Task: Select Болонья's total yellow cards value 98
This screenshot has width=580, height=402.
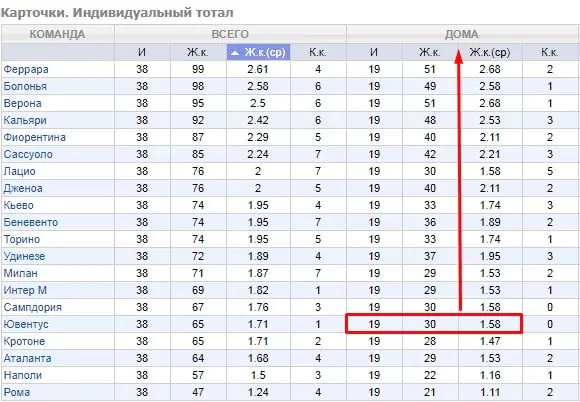Action: coord(198,86)
